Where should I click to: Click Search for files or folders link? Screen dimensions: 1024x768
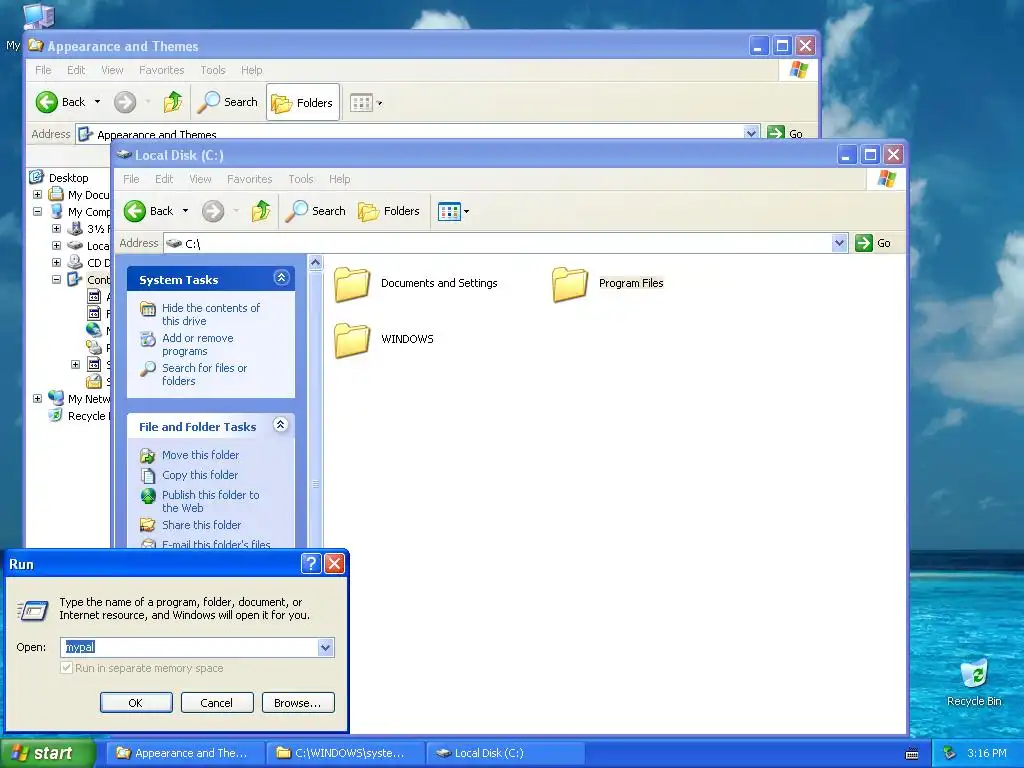coord(204,374)
